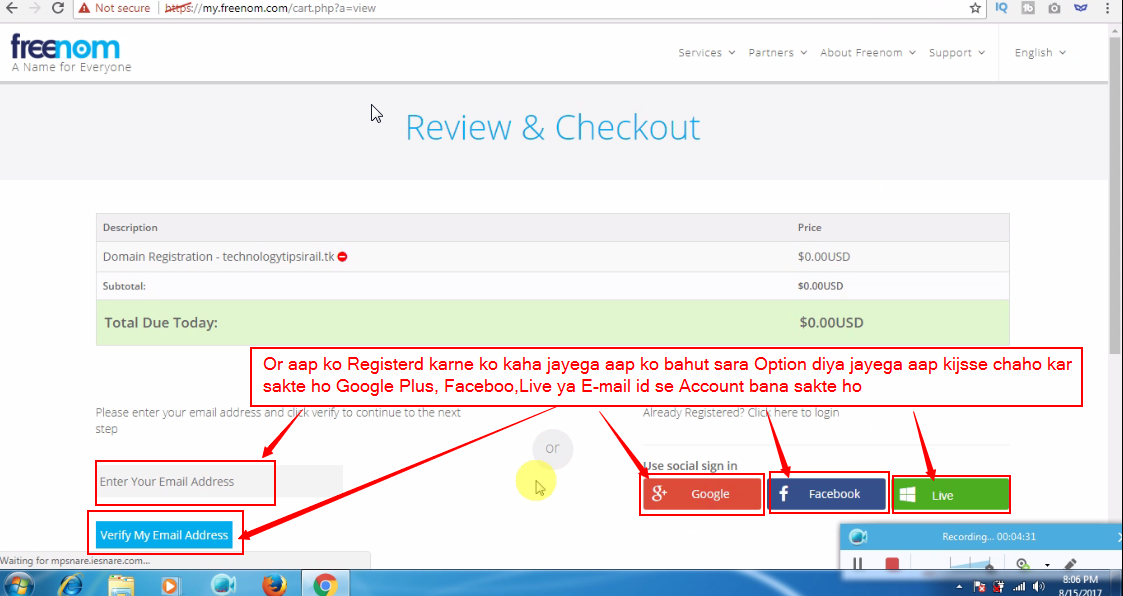Sign in with Facebook button
1123x596 pixels.
coord(826,494)
